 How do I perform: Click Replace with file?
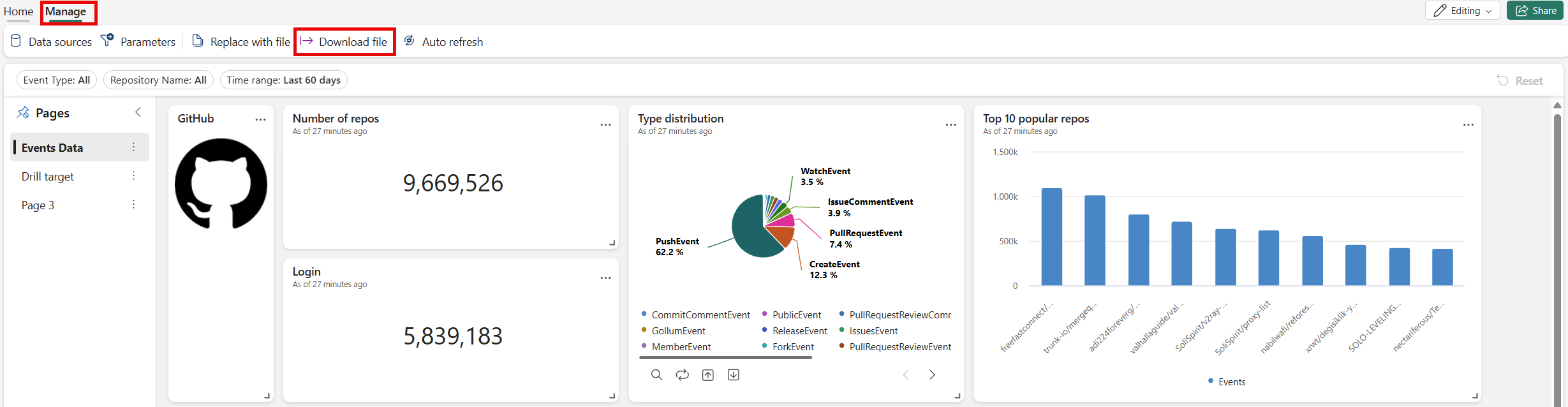click(241, 42)
